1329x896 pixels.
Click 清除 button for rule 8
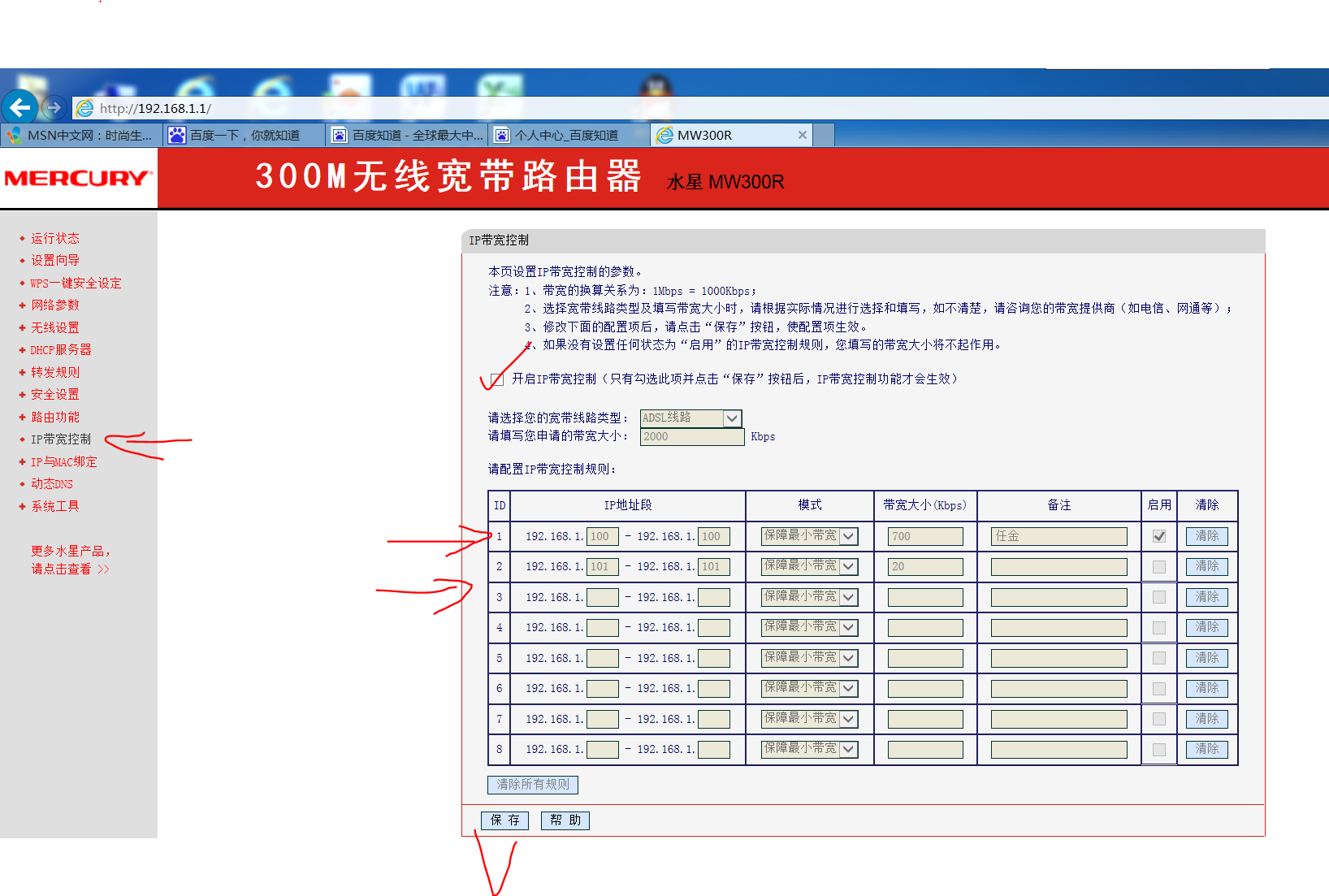coord(1206,749)
